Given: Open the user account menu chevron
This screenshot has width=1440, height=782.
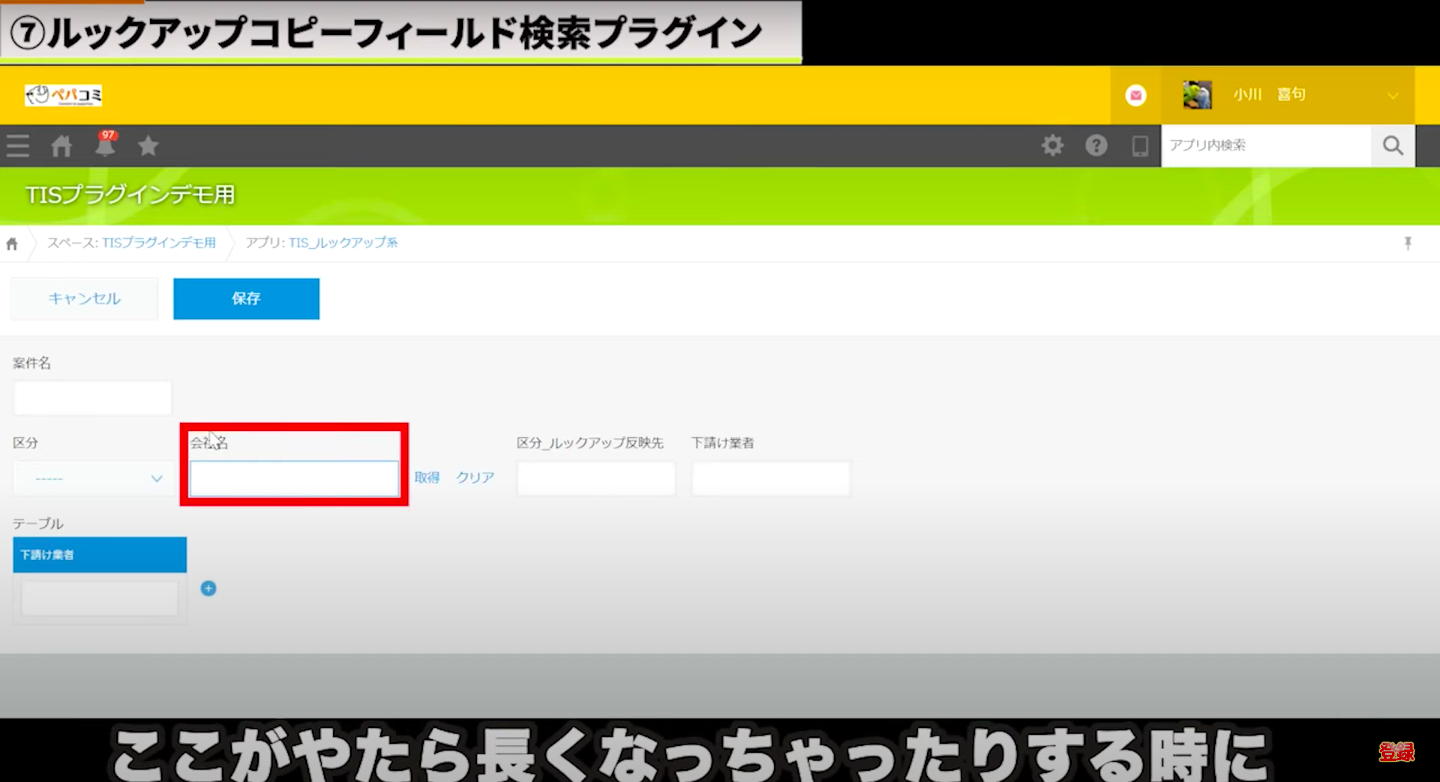Looking at the screenshot, I should click(x=1393, y=96).
